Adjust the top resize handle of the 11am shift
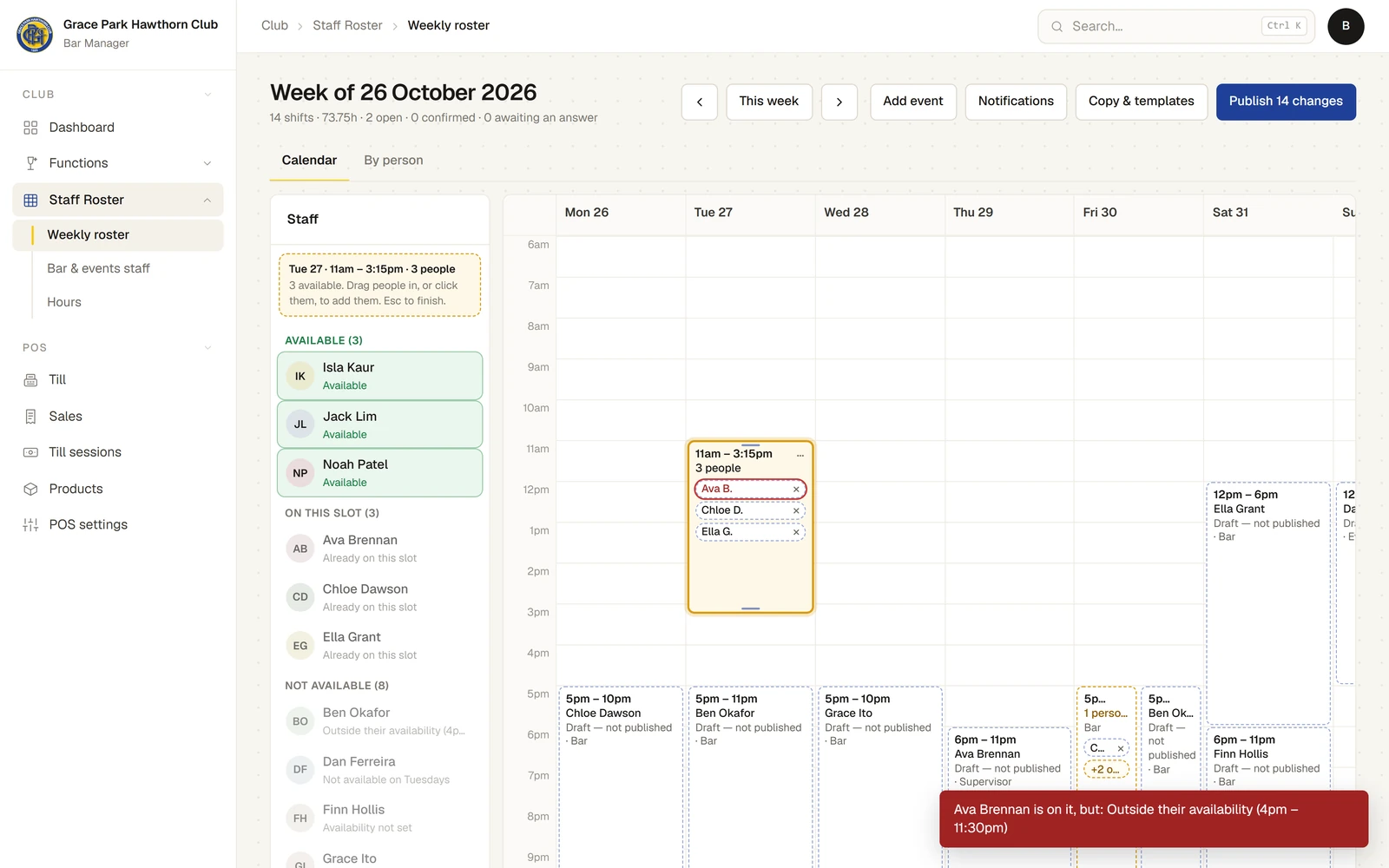Screen dimensions: 1389x868 click(751, 445)
